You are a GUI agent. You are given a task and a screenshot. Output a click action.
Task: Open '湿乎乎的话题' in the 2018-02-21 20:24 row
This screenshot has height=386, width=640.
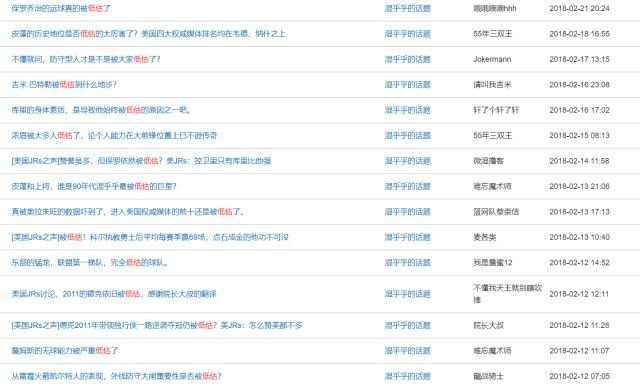click(407, 8)
